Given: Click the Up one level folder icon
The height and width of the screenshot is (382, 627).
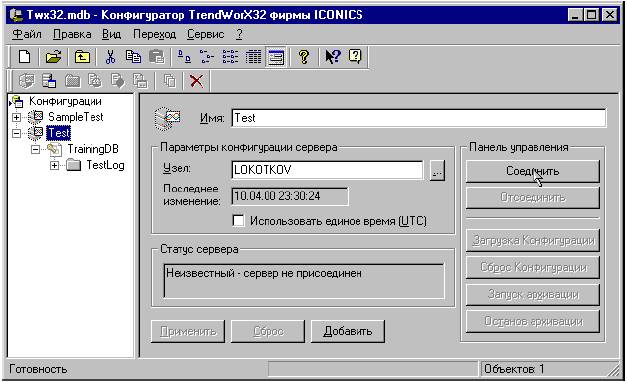Looking at the screenshot, I should (82, 56).
